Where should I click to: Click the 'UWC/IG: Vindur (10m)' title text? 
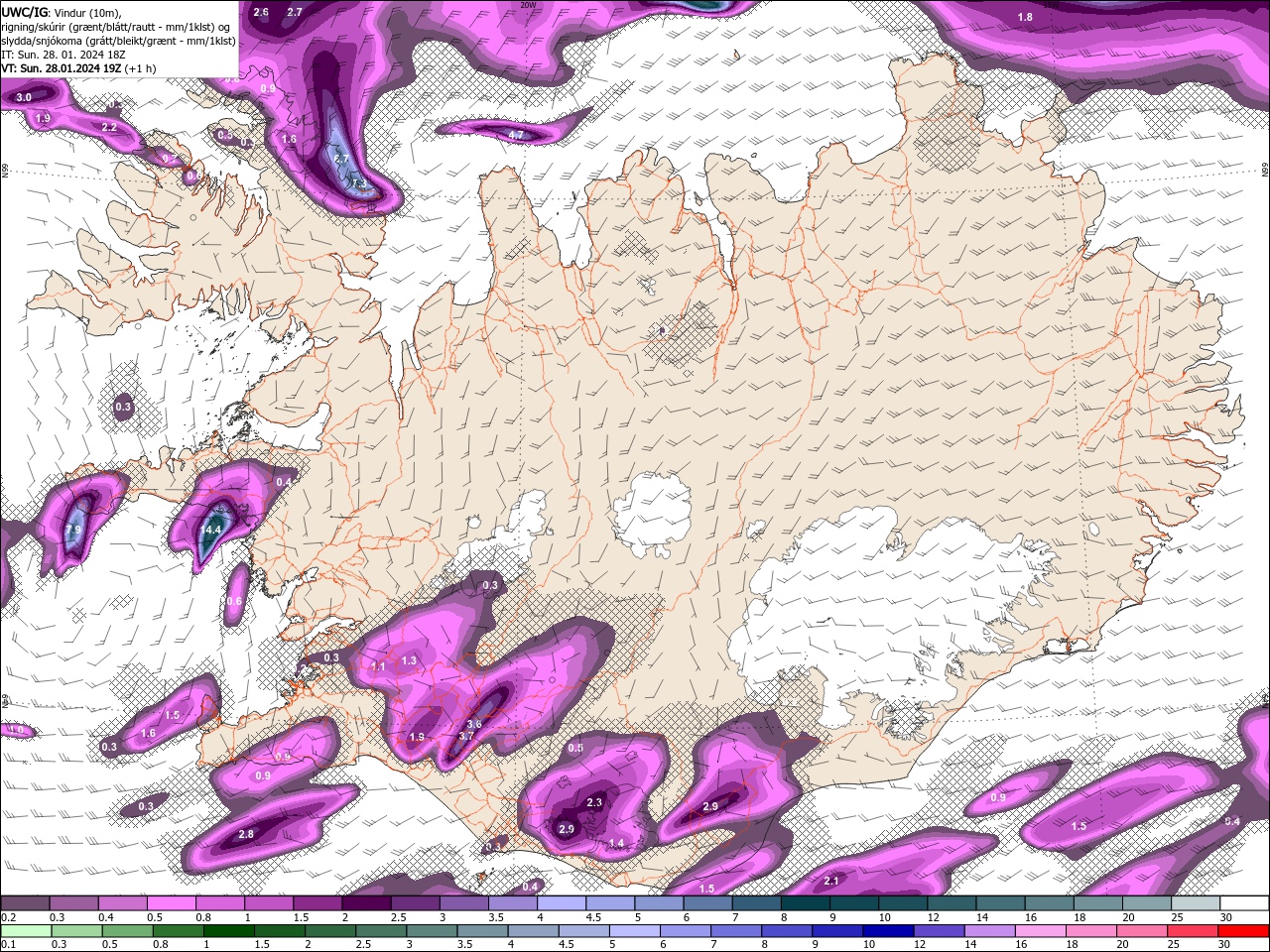(x=61, y=12)
